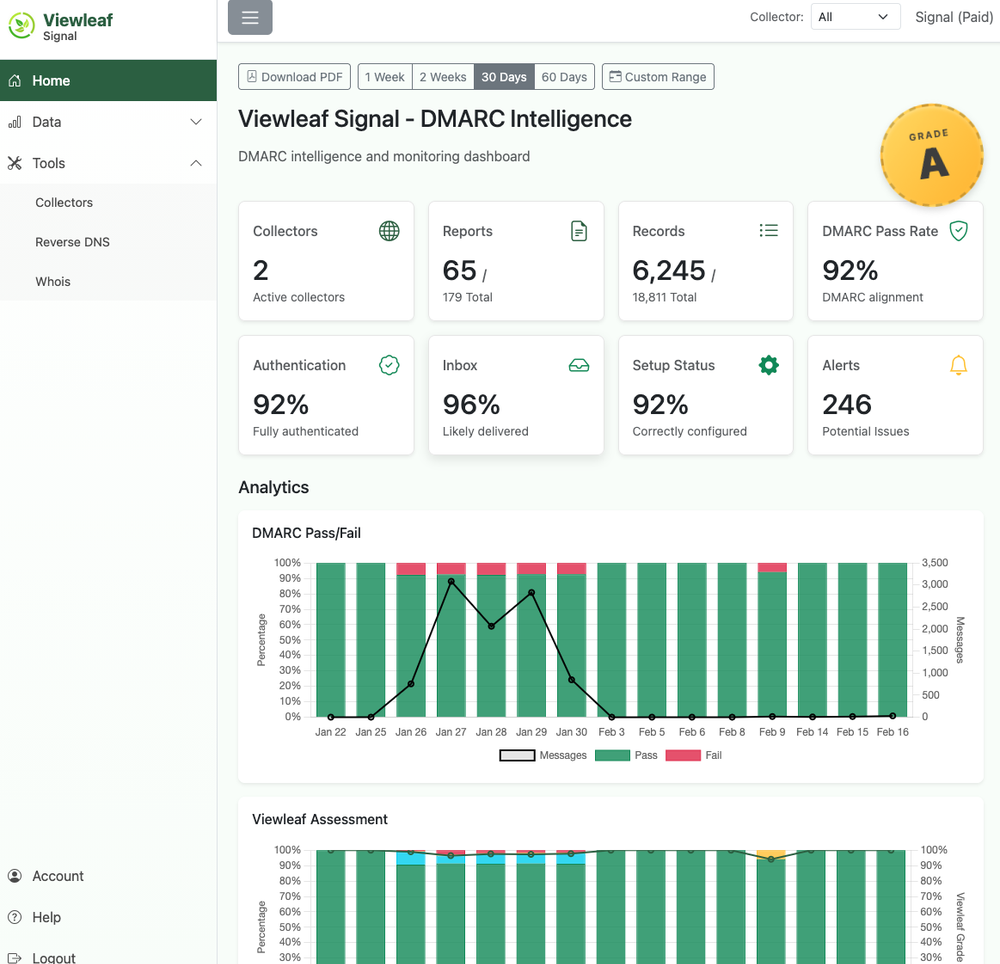The width and height of the screenshot is (1000, 964).
Task: Click the gear icon on Setup Status card
Action: 769,365
